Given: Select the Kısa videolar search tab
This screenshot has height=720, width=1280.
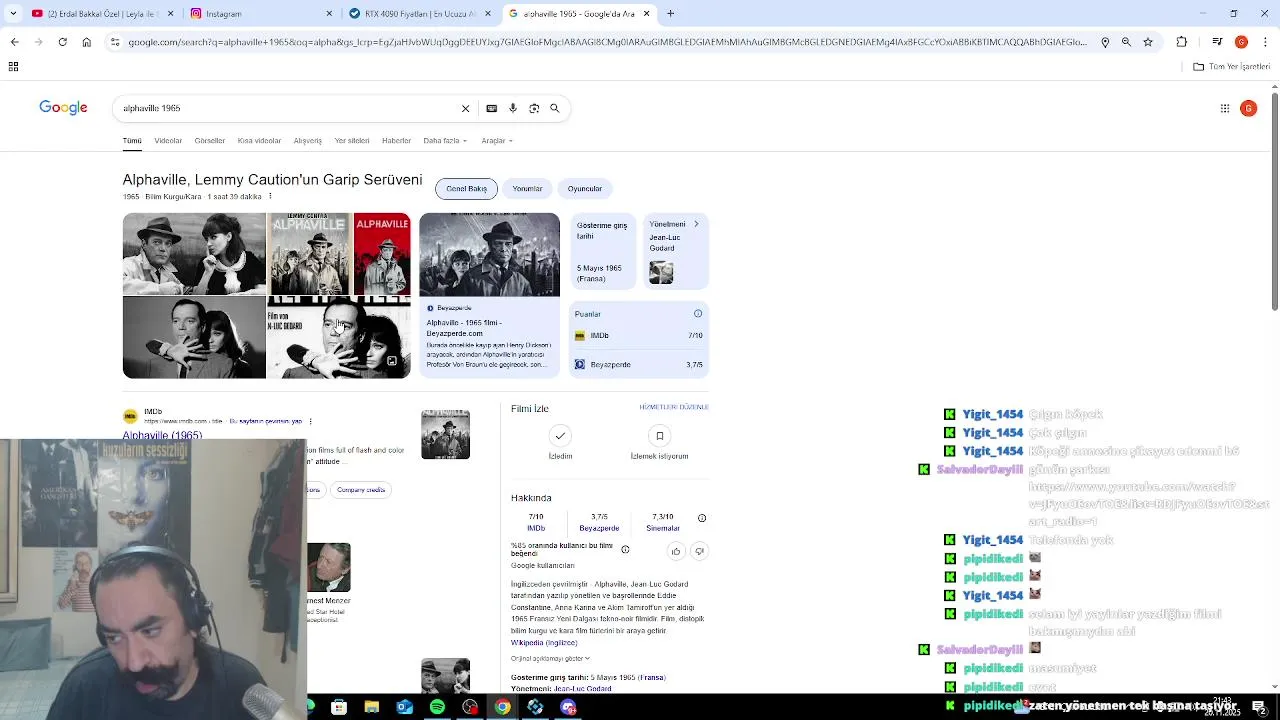Looking at the screenshot, I should (x=259, y=141).
